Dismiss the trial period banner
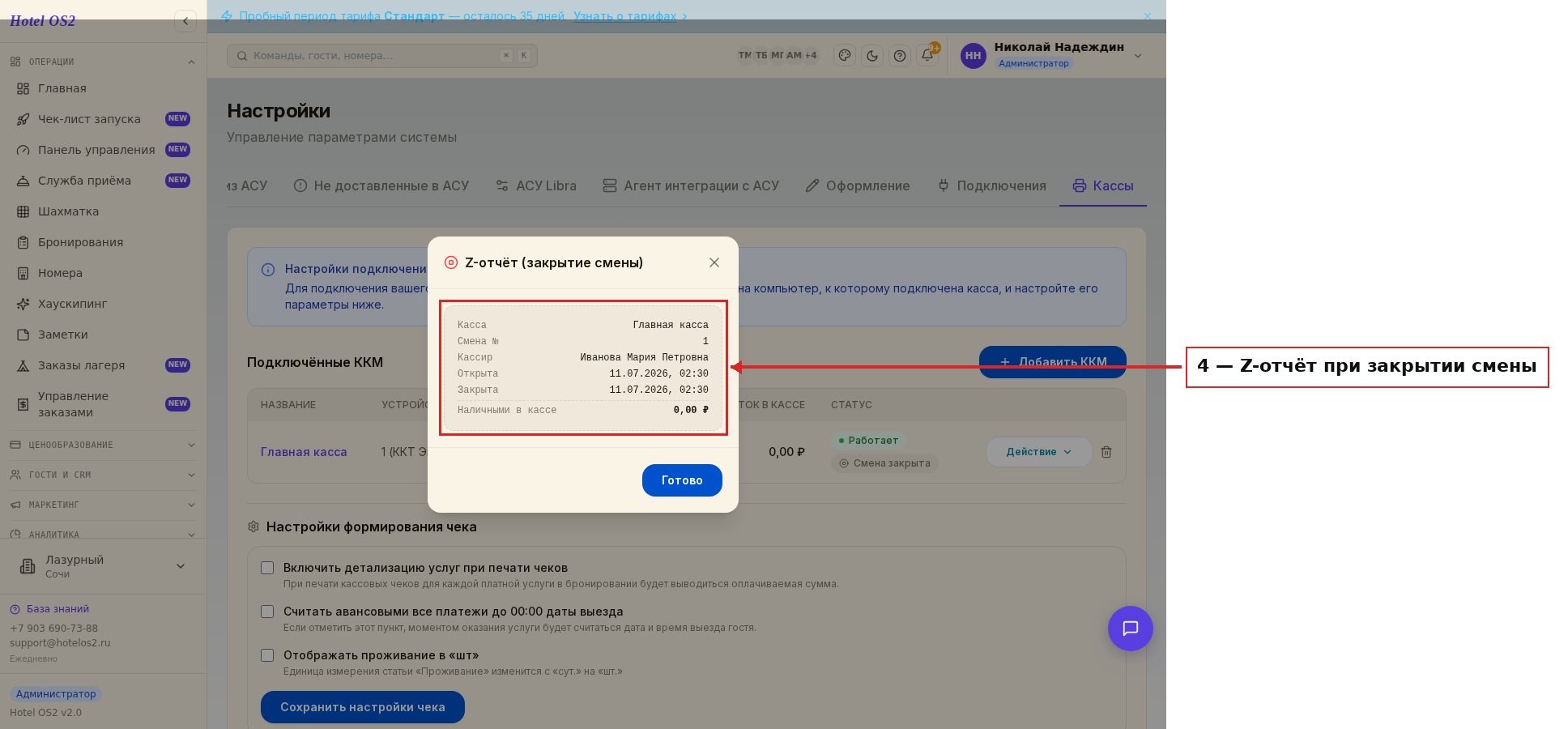Image resolution: width=1568 pixels, height=729 pixels. [x=1147, y=16]
